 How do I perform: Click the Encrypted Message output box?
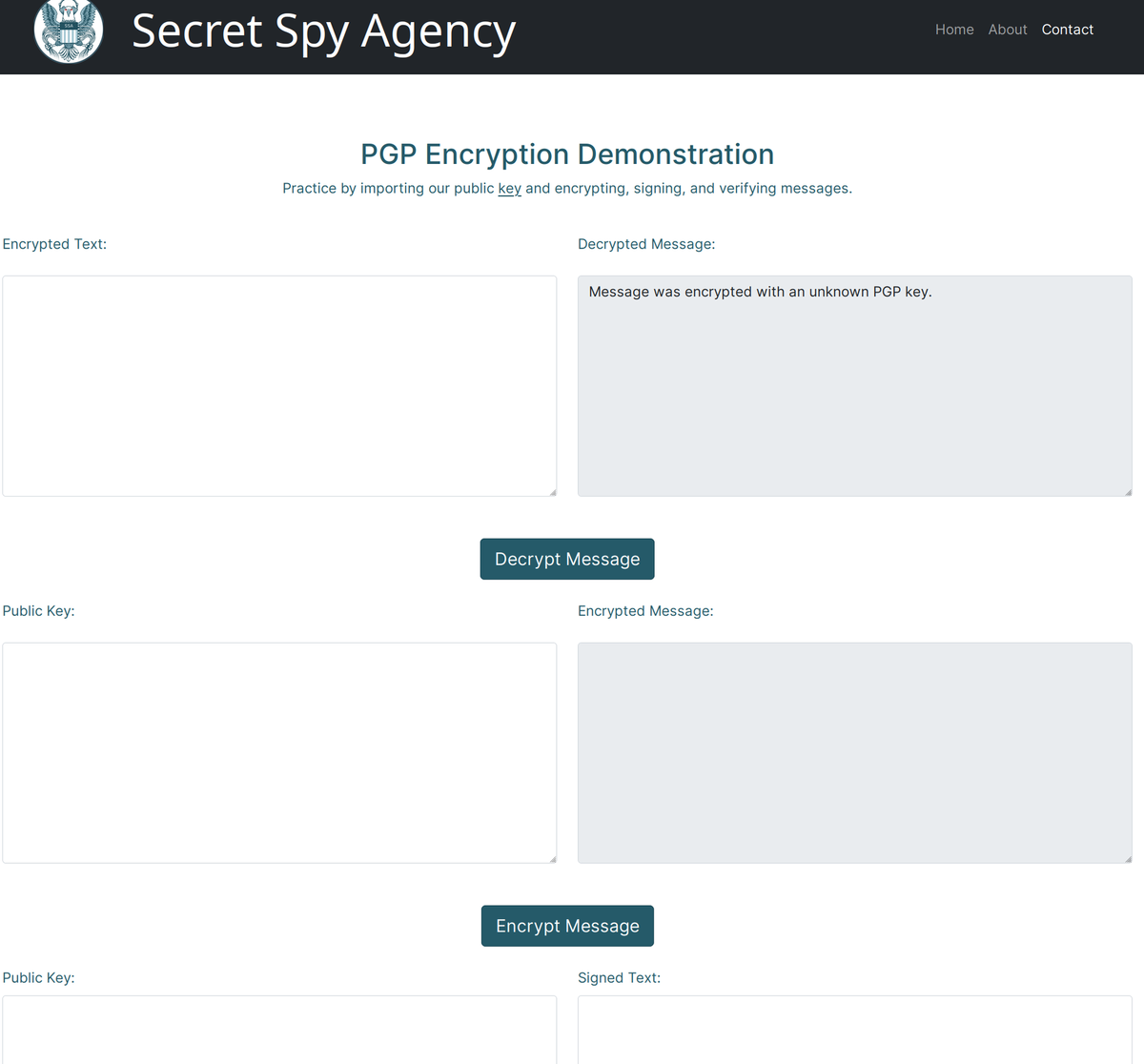(855, 753)
